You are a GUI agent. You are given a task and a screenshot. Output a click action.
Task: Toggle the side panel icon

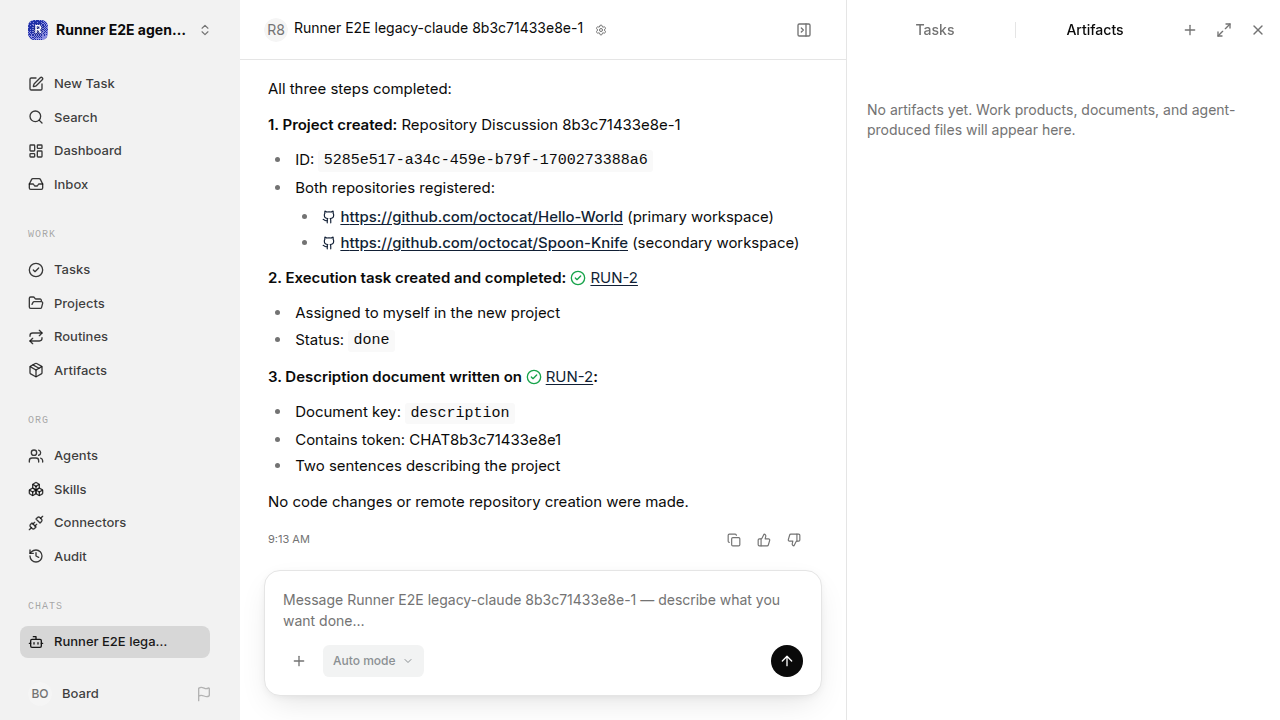pyautogui.click(x=804, y=30)
